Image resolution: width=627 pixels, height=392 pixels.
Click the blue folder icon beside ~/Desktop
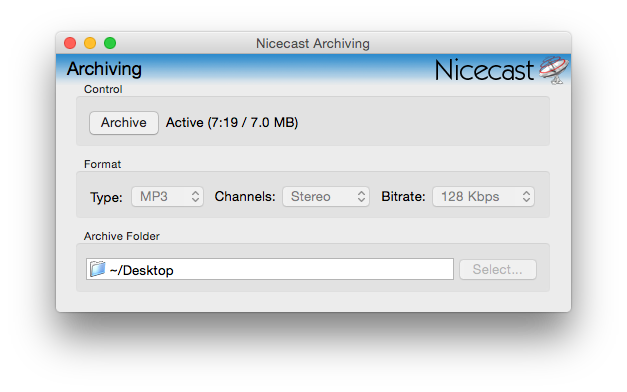(x=97, y=269)
